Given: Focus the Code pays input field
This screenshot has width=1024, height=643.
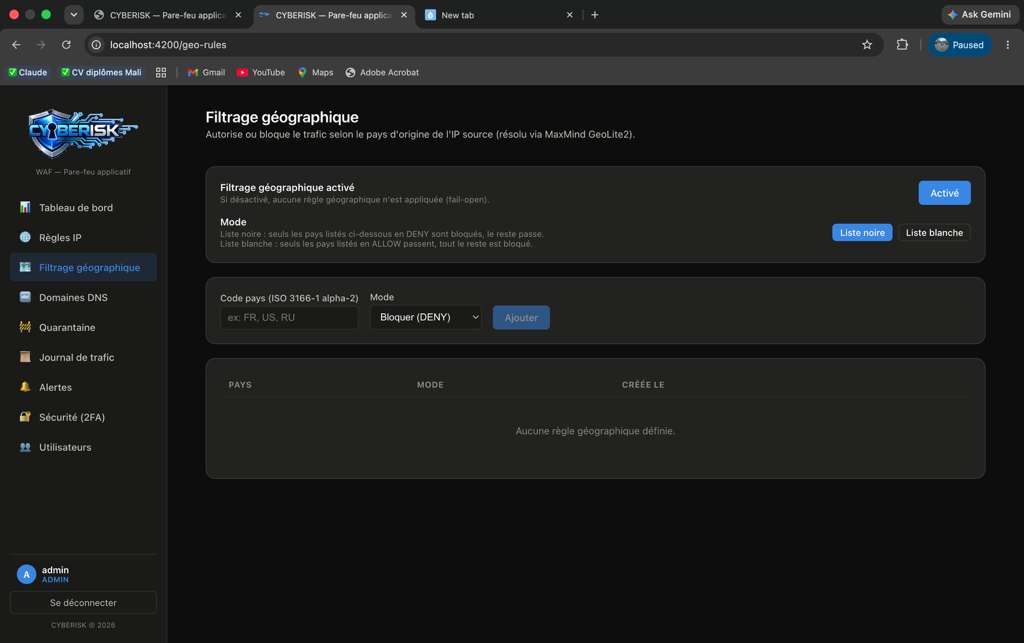Looking at the screenshot, I should (x=289, y=317).
